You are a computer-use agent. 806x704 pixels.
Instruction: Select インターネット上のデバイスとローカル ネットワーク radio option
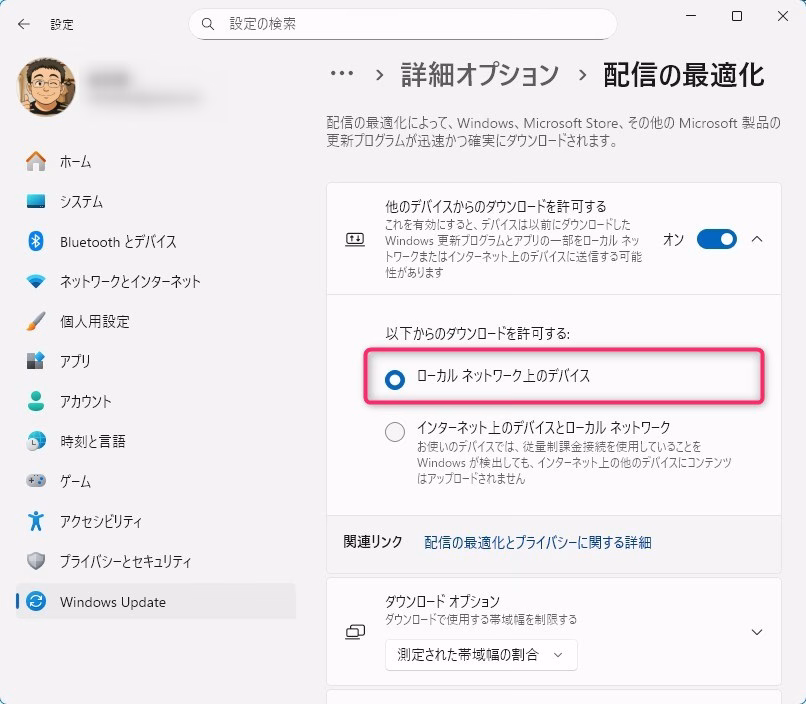click(395, 432)
